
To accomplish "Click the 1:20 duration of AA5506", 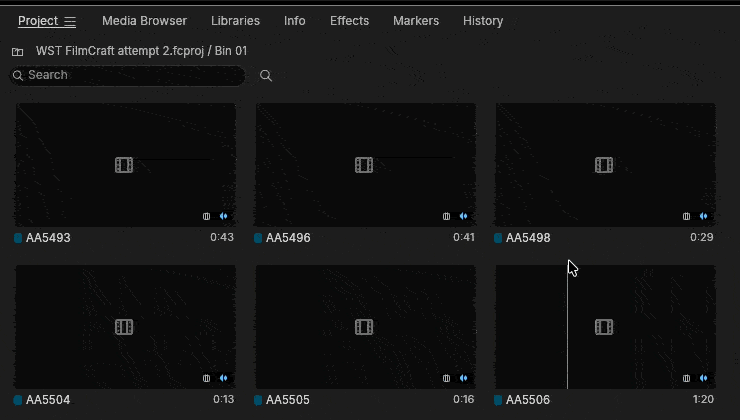I will (x=703, y=399).
